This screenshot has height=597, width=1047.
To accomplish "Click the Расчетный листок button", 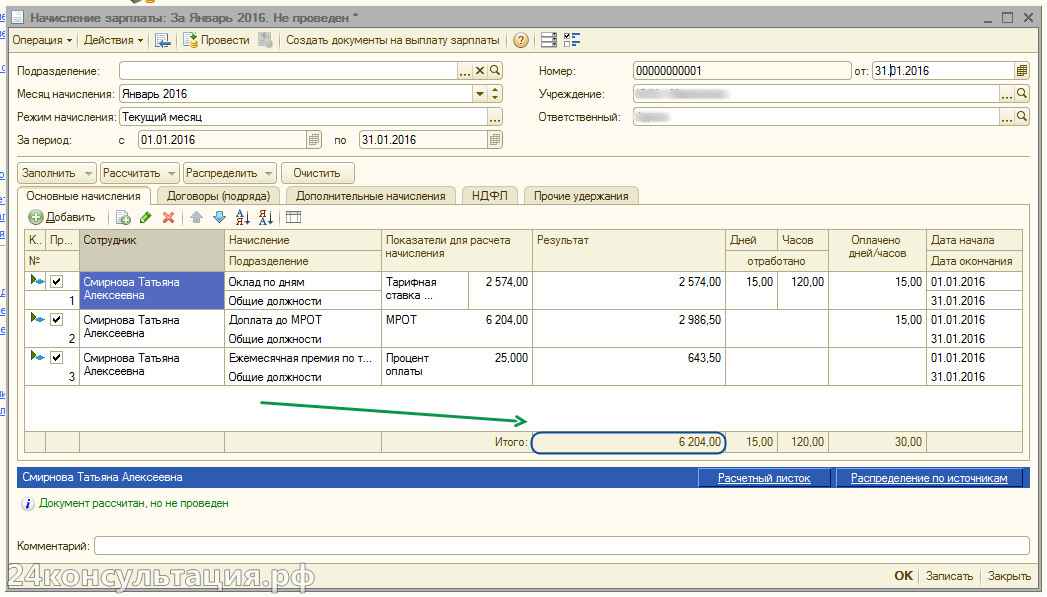I will pyautogui.click(x=764, y=478).
